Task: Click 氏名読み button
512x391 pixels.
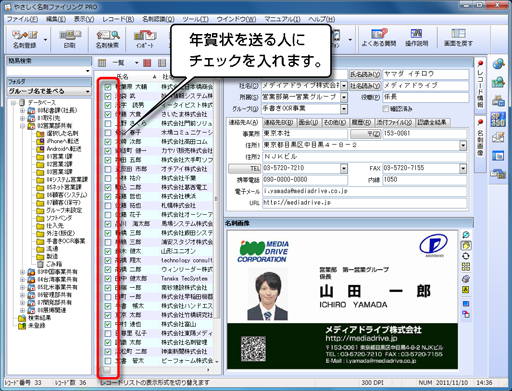Action: (x=365, y=74)
